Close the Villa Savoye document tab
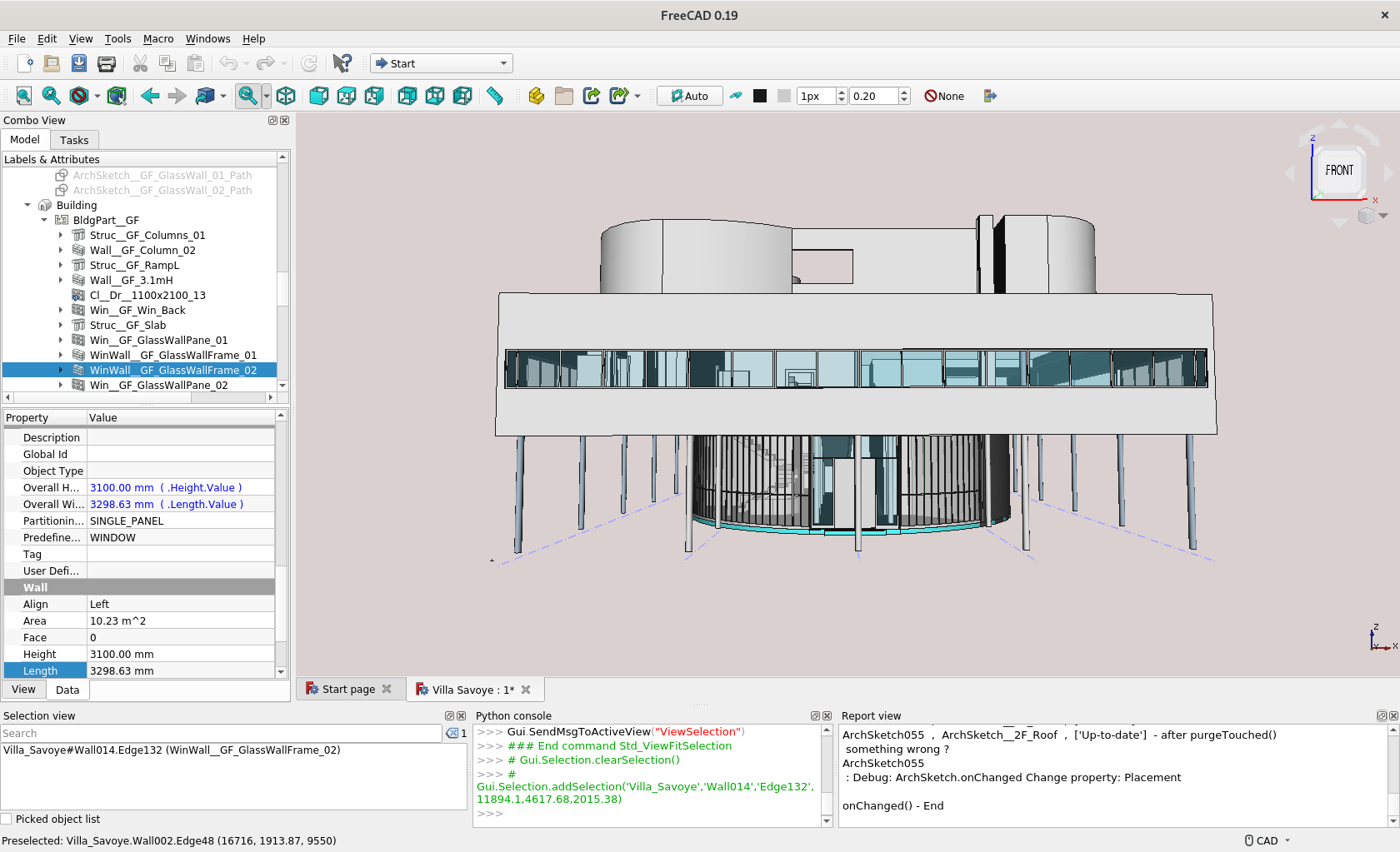This screenshot has height=852, width=1400. (x=526, y=690)
